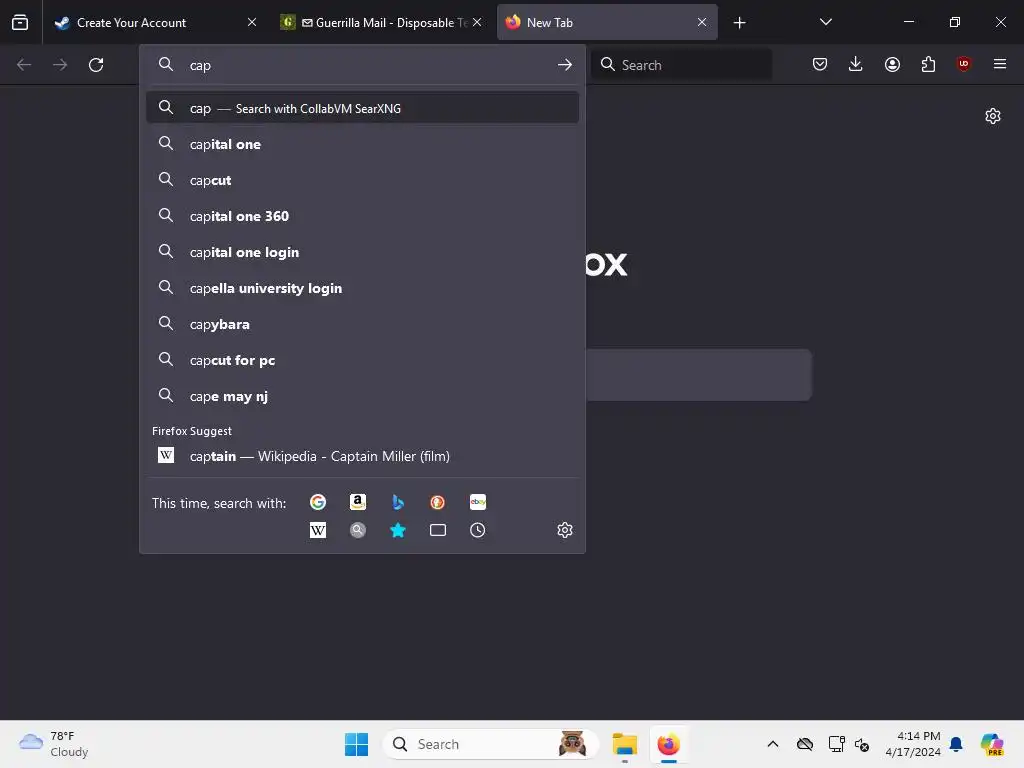
Task: Open clock showing 4:14 PM
Action: pyautogui.click(x=913, y=744)
